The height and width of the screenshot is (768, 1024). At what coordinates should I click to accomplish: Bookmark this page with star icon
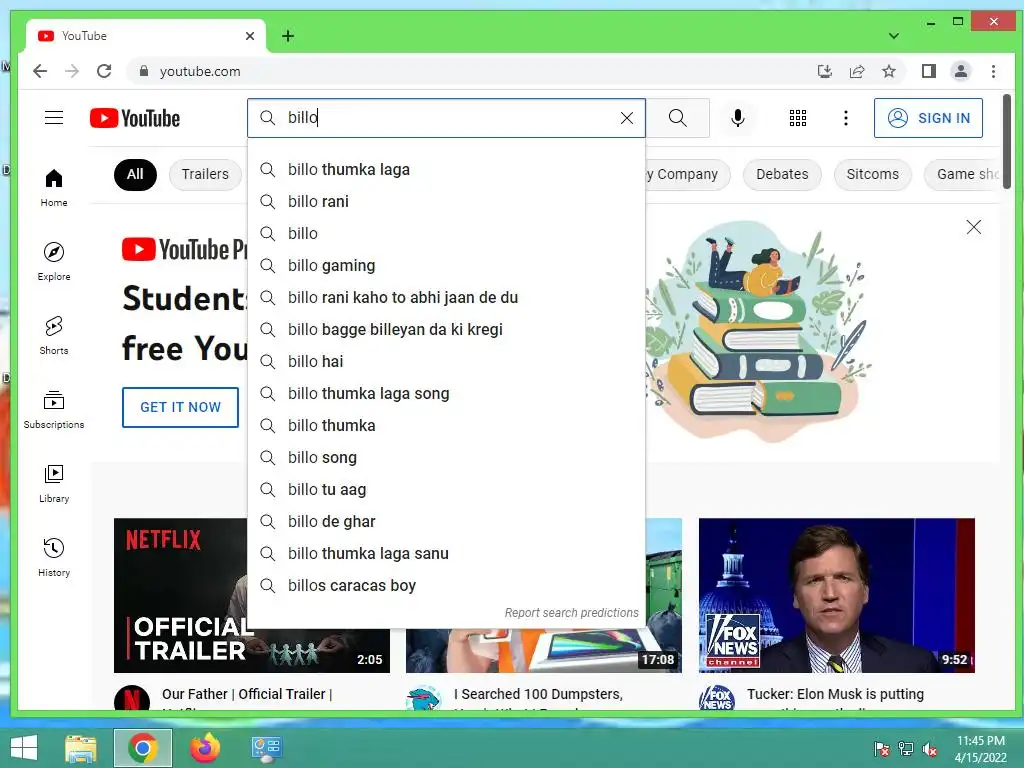coord(889,71)
